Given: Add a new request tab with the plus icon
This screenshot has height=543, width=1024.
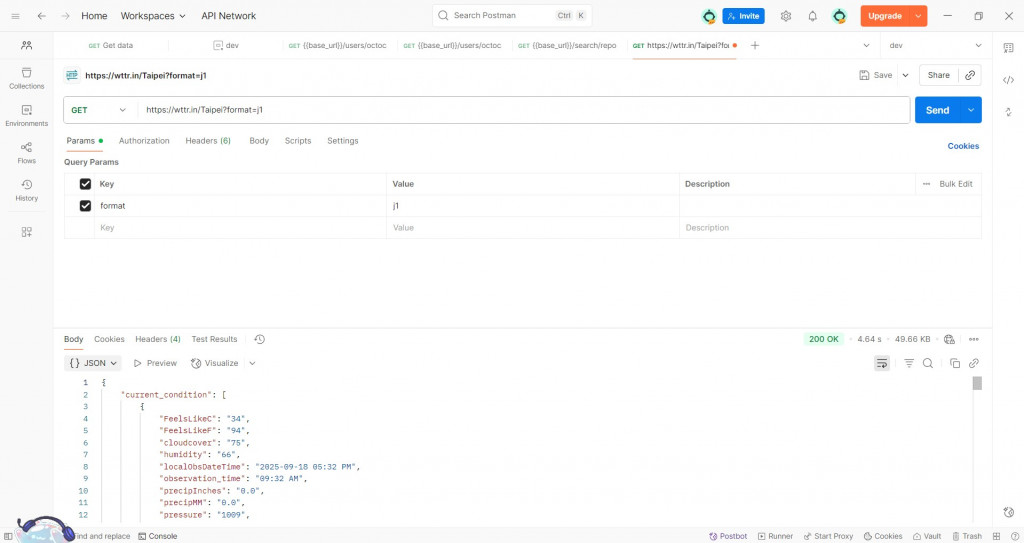Looking at the screenshot, I should 755,45.
